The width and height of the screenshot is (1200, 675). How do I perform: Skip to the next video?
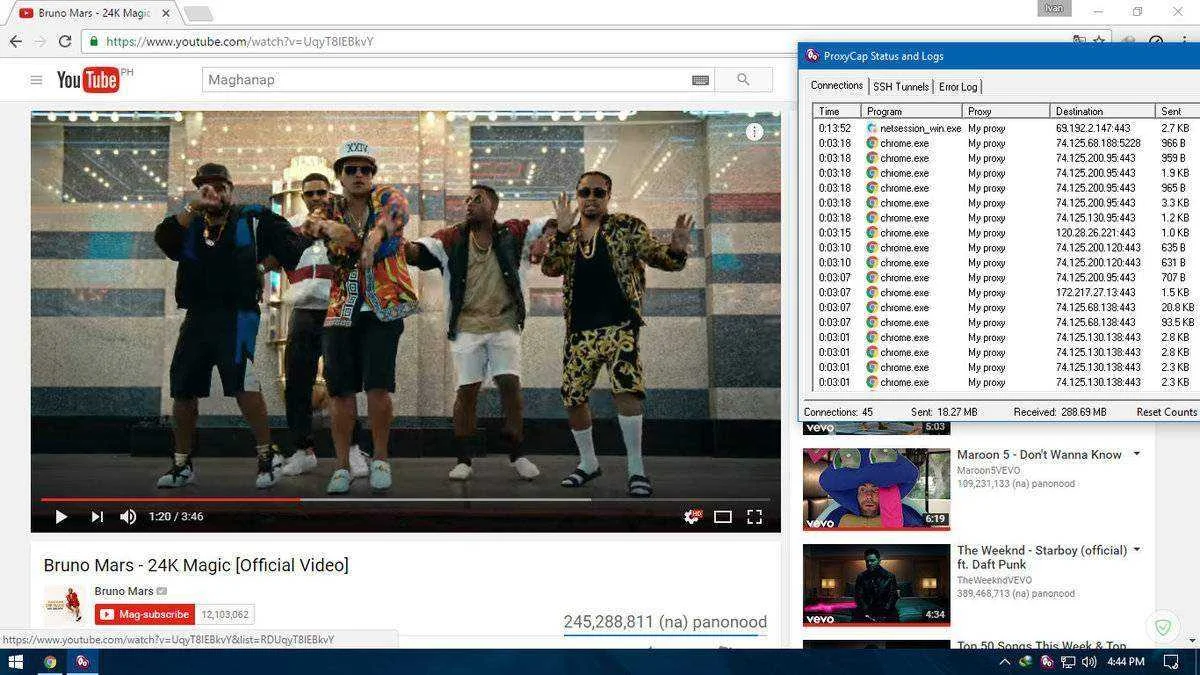click(x=97, y=517)
